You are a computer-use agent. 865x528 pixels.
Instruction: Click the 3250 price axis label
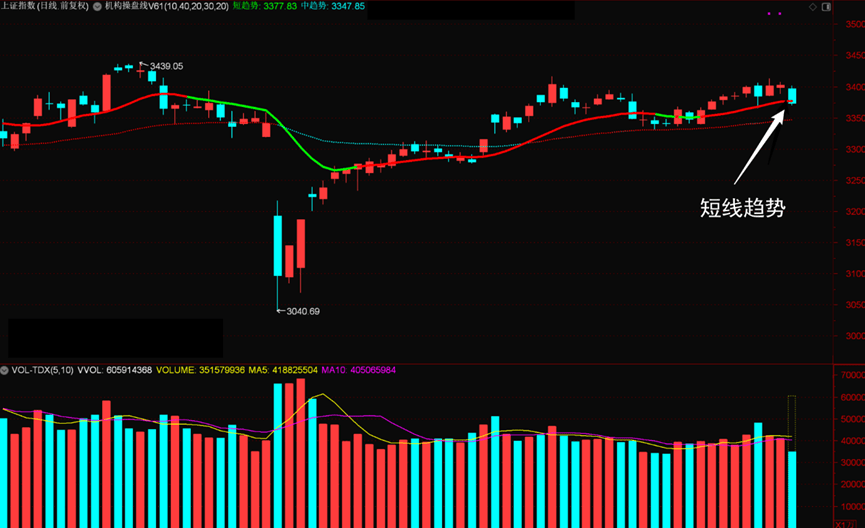pos(855,180)
